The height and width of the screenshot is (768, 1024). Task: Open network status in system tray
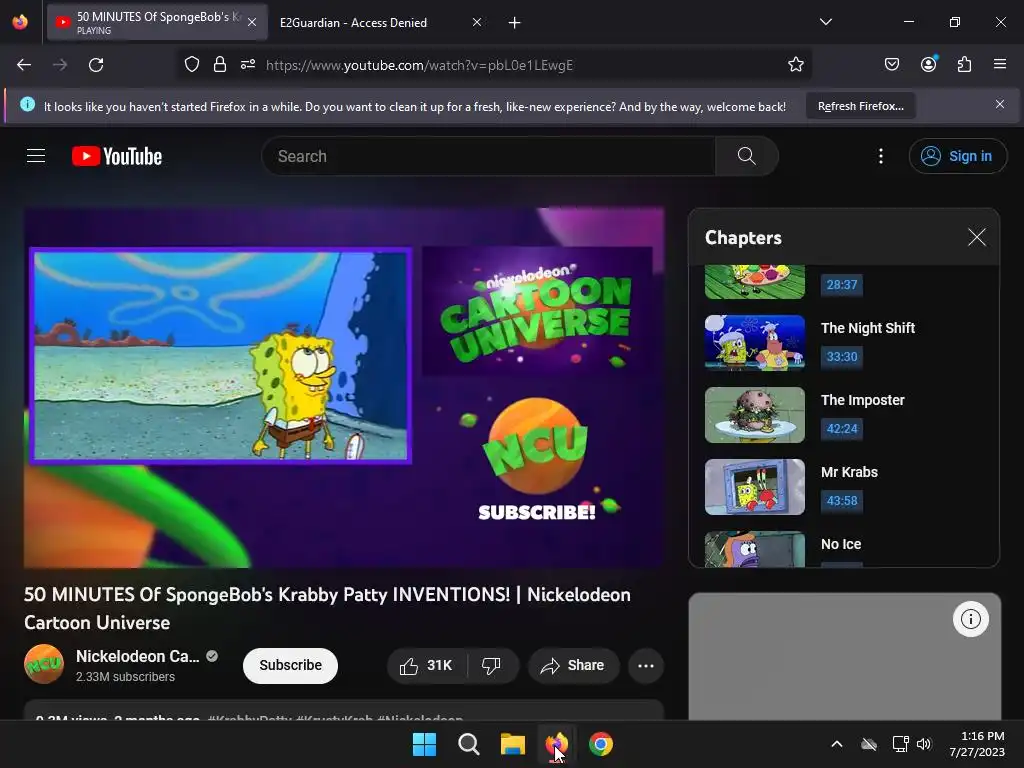(x=900, y=744)
